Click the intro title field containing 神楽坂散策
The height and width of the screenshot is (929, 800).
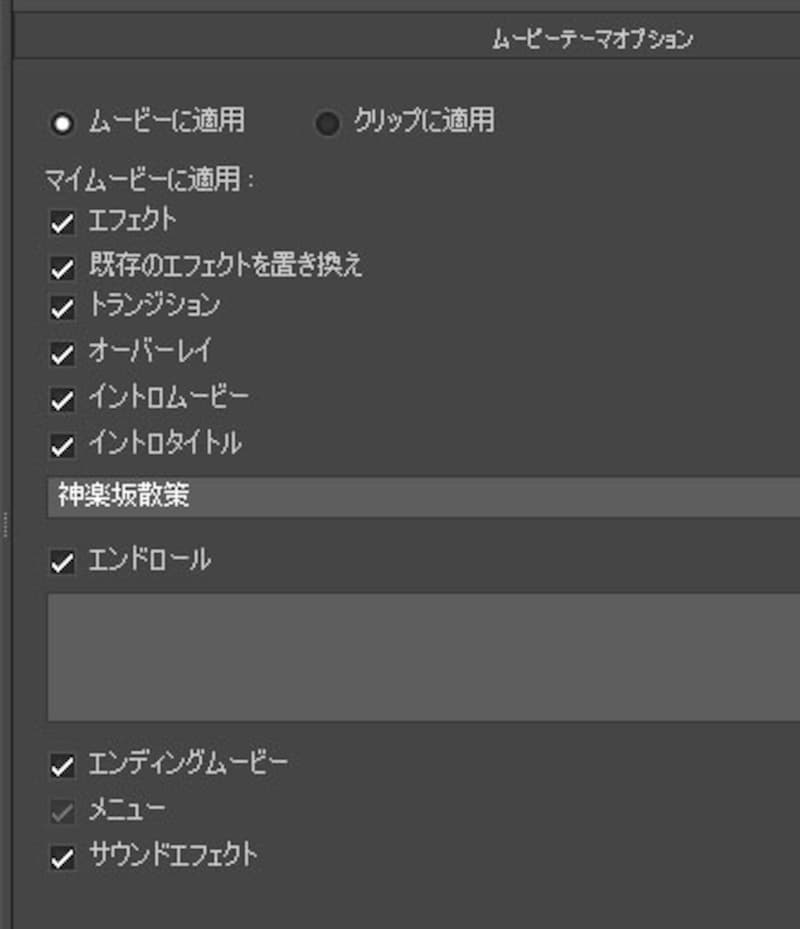[x=420, y=497]
